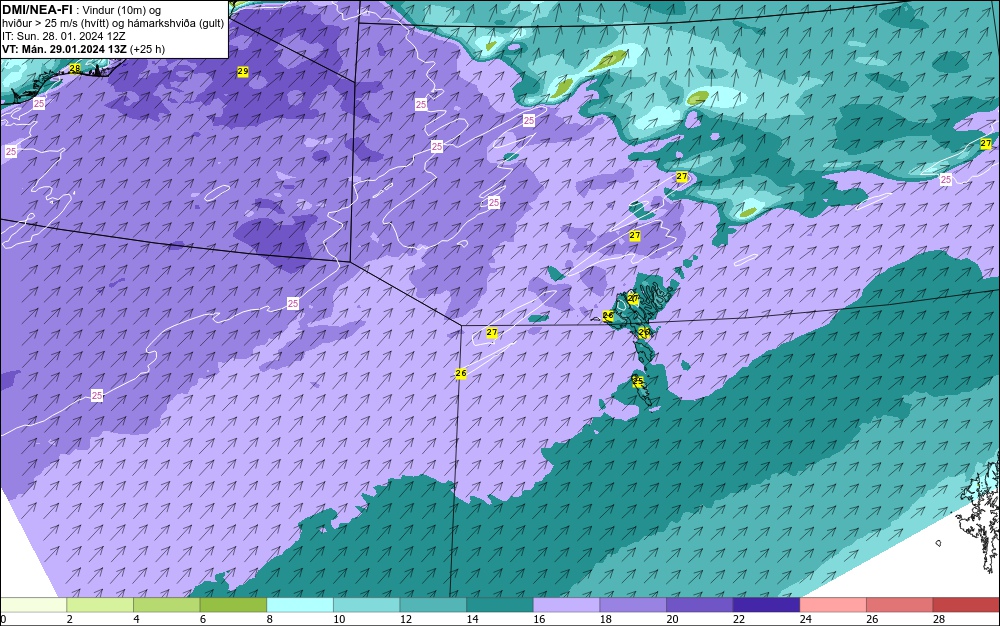Click the legend scale number 6
Image resolution: width=1000 pixels, height=626 pixels.
pyautogui.click(x=203, y=619)
